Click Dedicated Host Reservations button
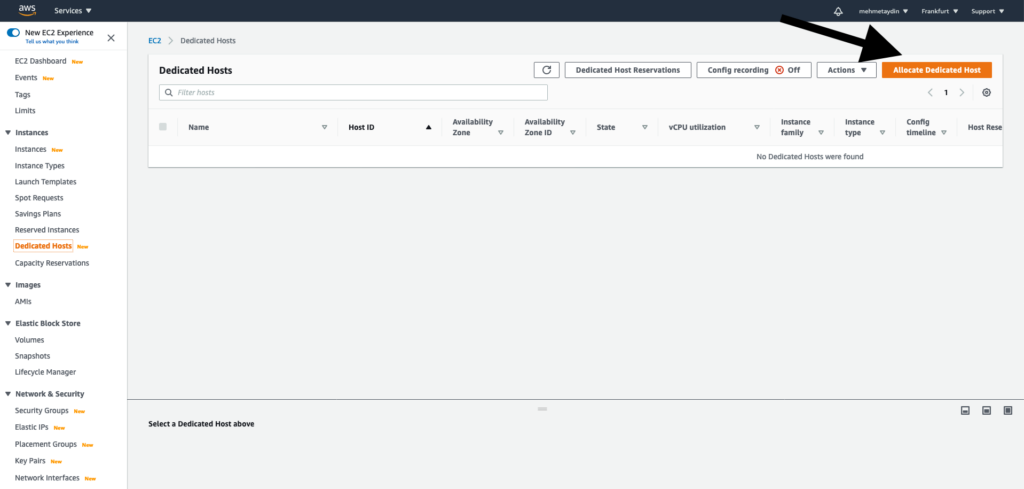Screen dimensions: 1024x489 628,70
